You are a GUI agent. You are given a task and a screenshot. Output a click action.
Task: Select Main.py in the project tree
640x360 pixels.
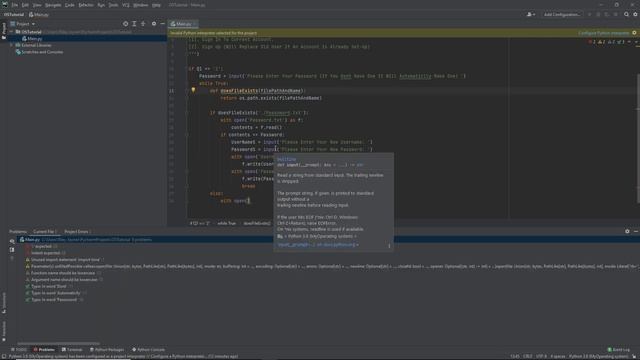tap(32, 39)
